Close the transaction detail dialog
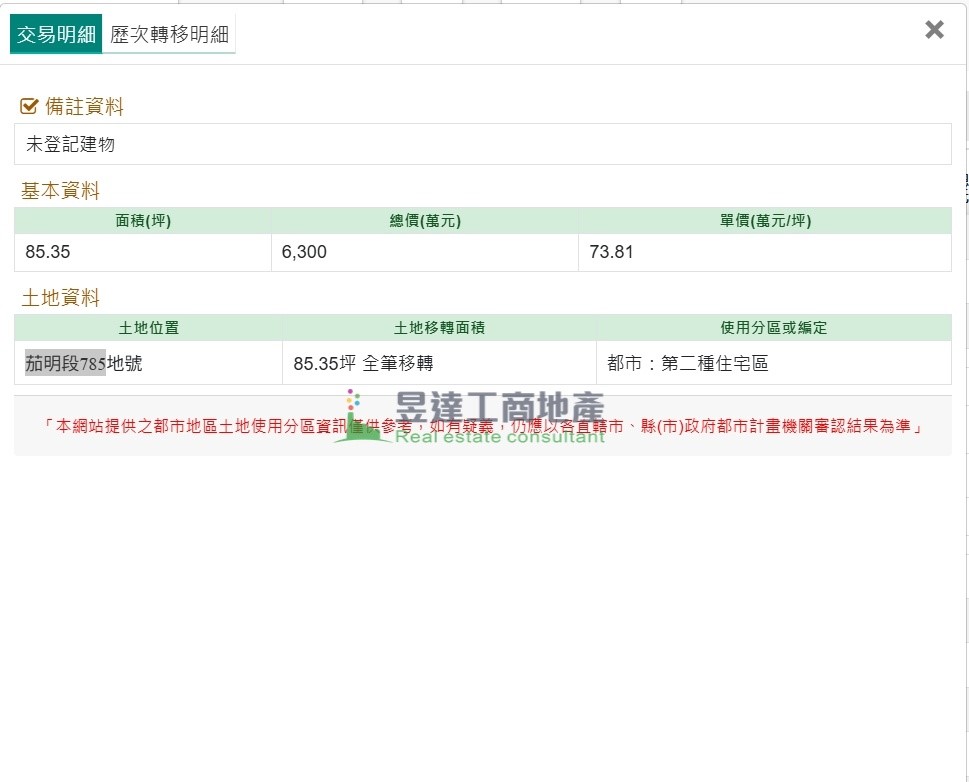Viewport: 969px width, 782px height. [x=934, y=30]
